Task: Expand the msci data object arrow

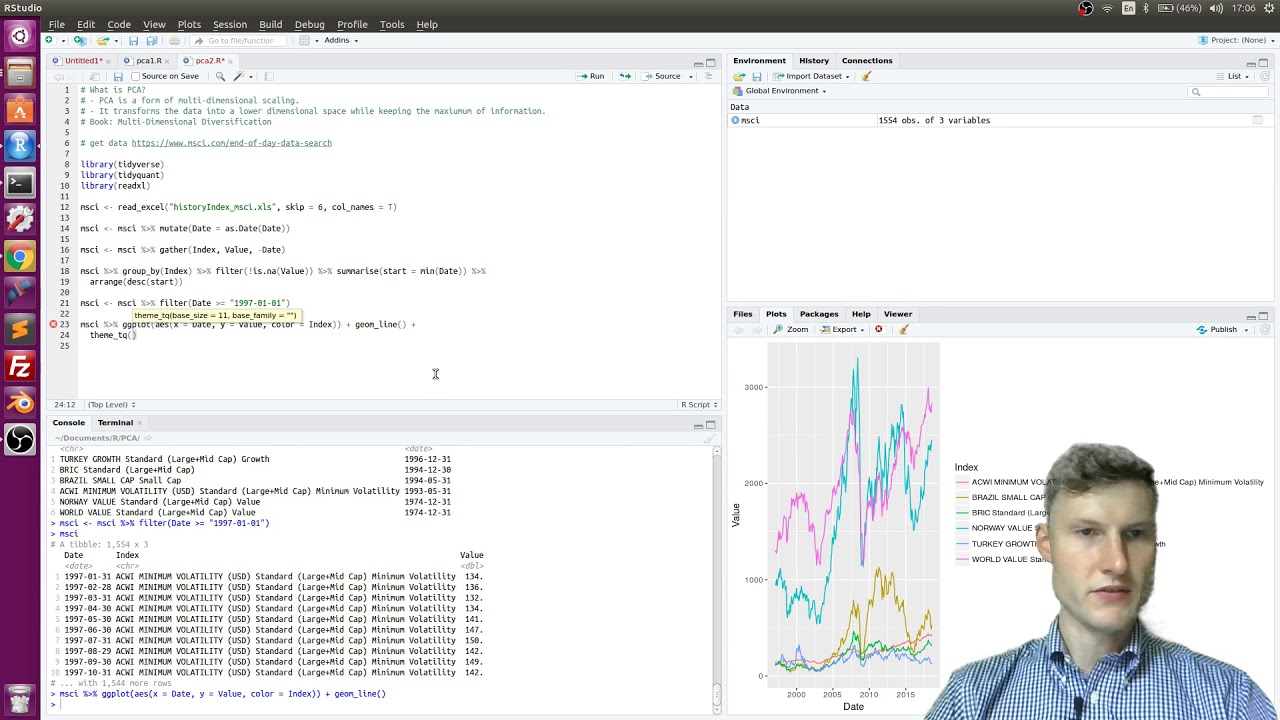Action: 735,120
